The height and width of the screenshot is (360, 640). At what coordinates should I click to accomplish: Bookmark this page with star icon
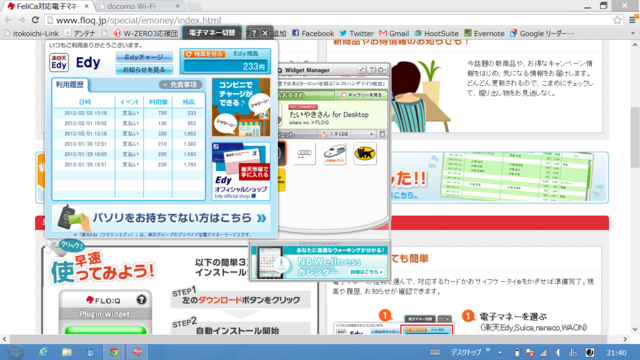click(617, 20)
